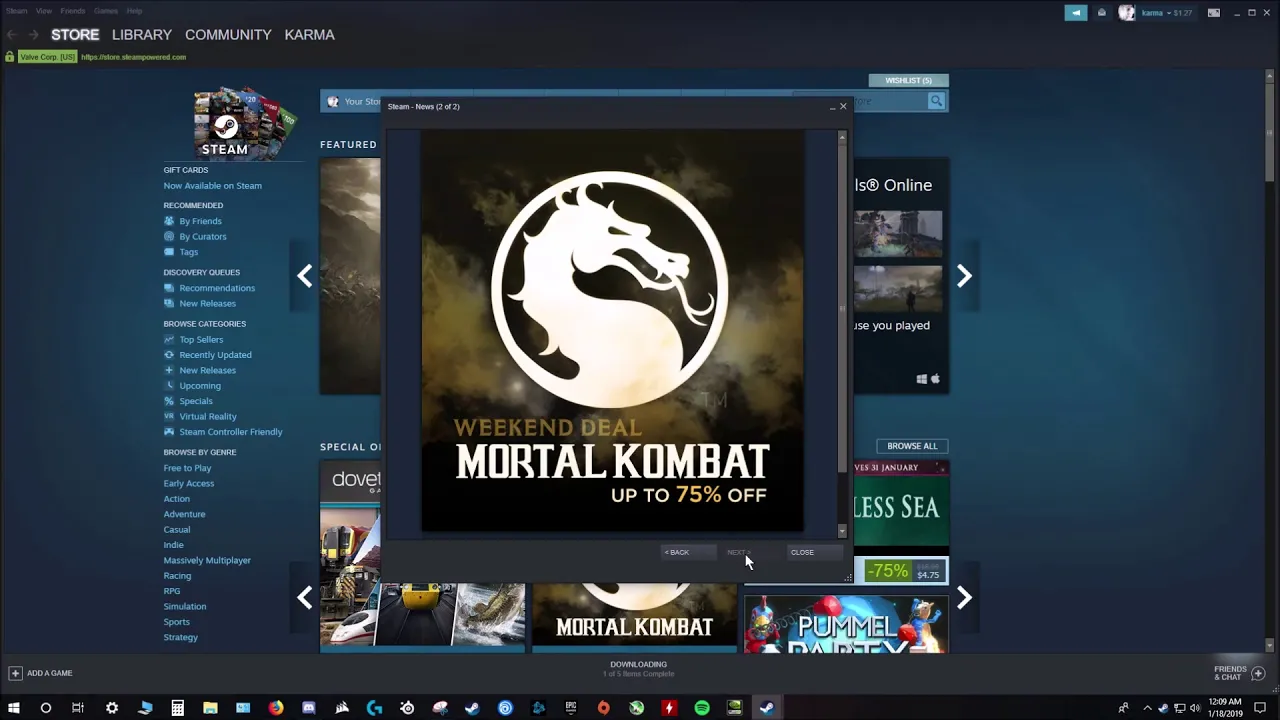Browse Strategy genre
Viewport: 1280px width, 720px height.
181,638
